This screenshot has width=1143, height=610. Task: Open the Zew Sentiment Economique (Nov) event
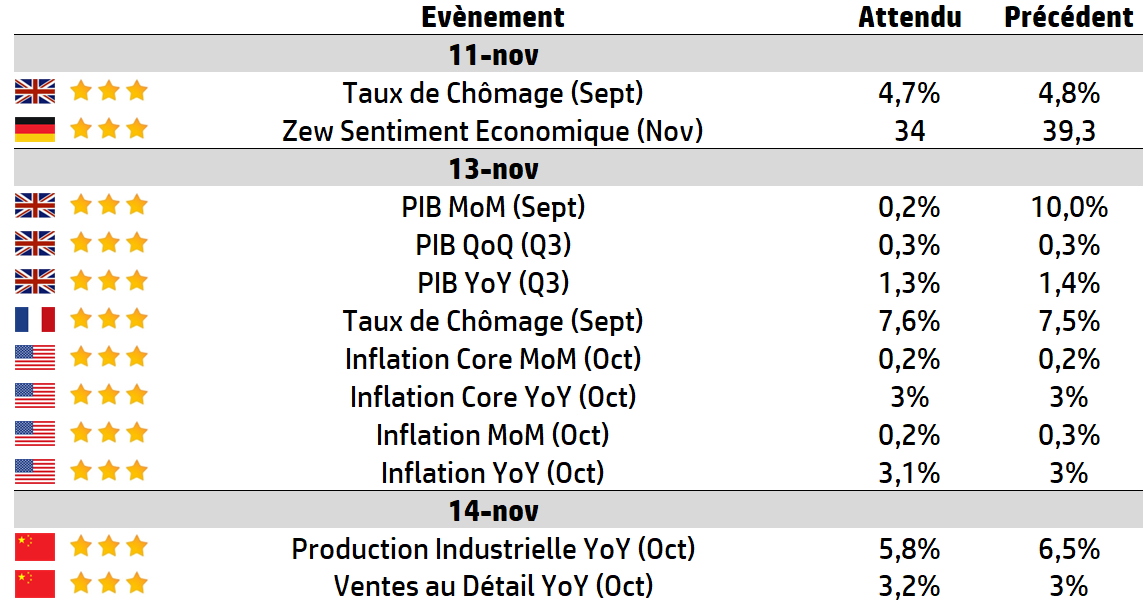click(493, 131)
